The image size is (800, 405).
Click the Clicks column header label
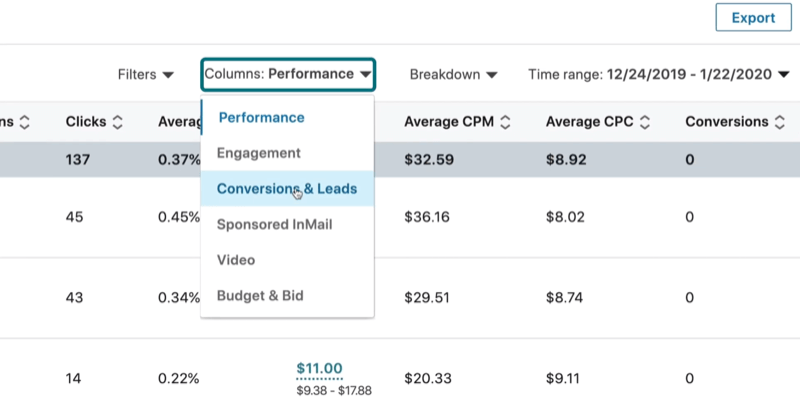coord(86,122)
